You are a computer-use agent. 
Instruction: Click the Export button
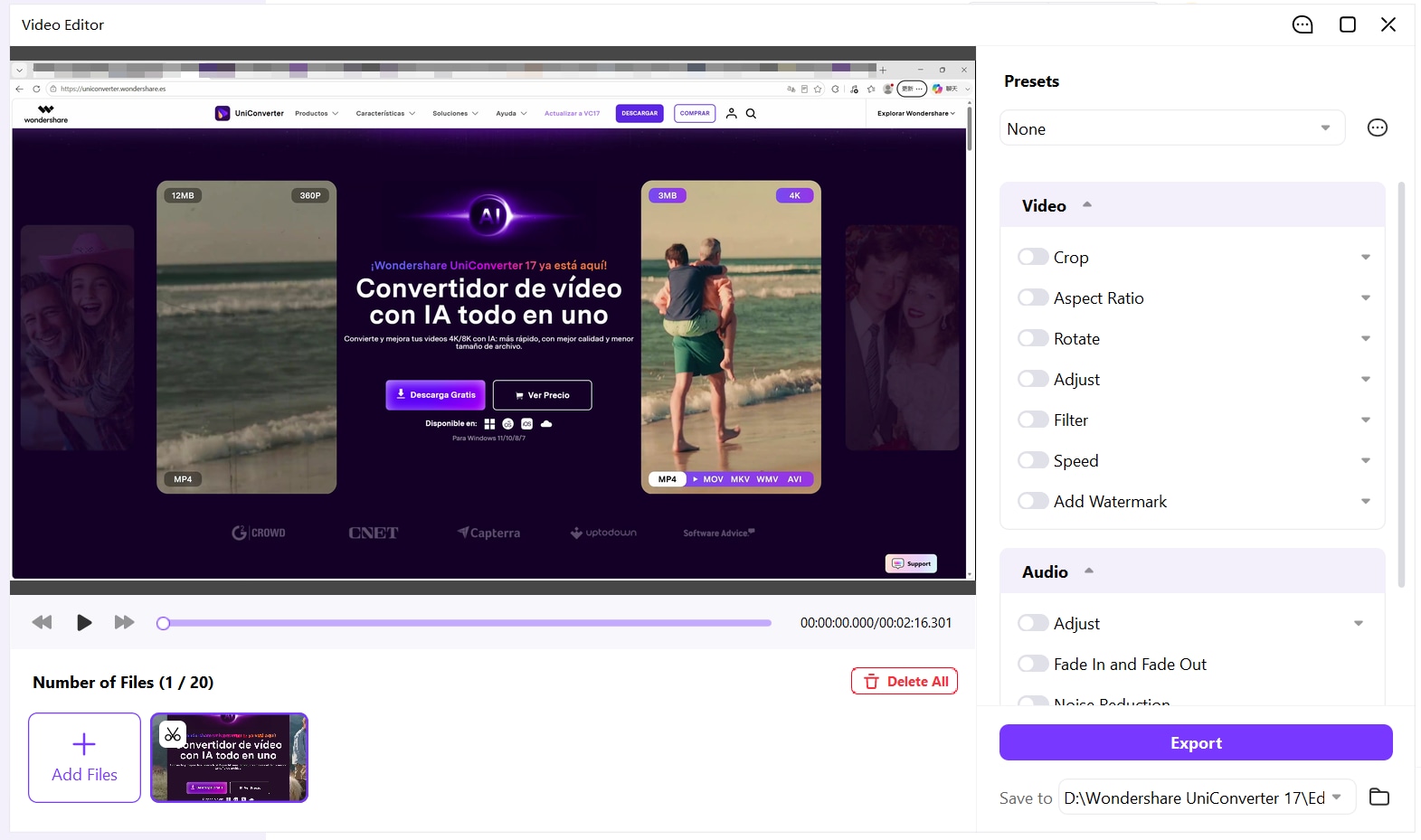(1196, 742)
